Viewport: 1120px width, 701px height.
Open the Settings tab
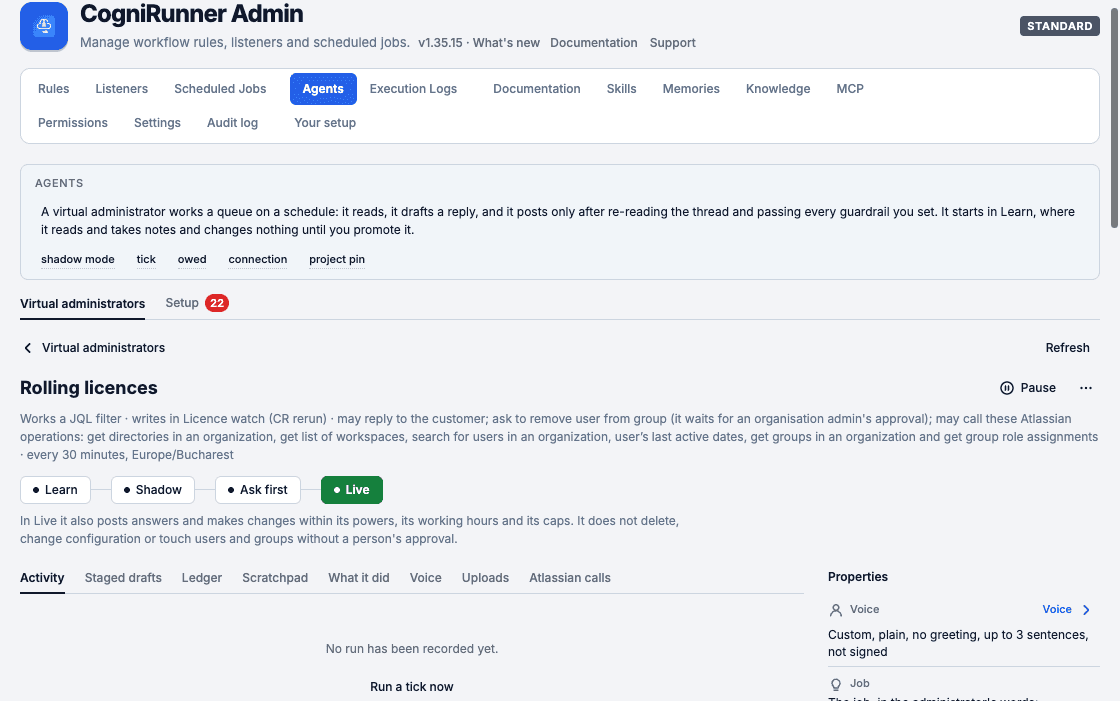157,123
